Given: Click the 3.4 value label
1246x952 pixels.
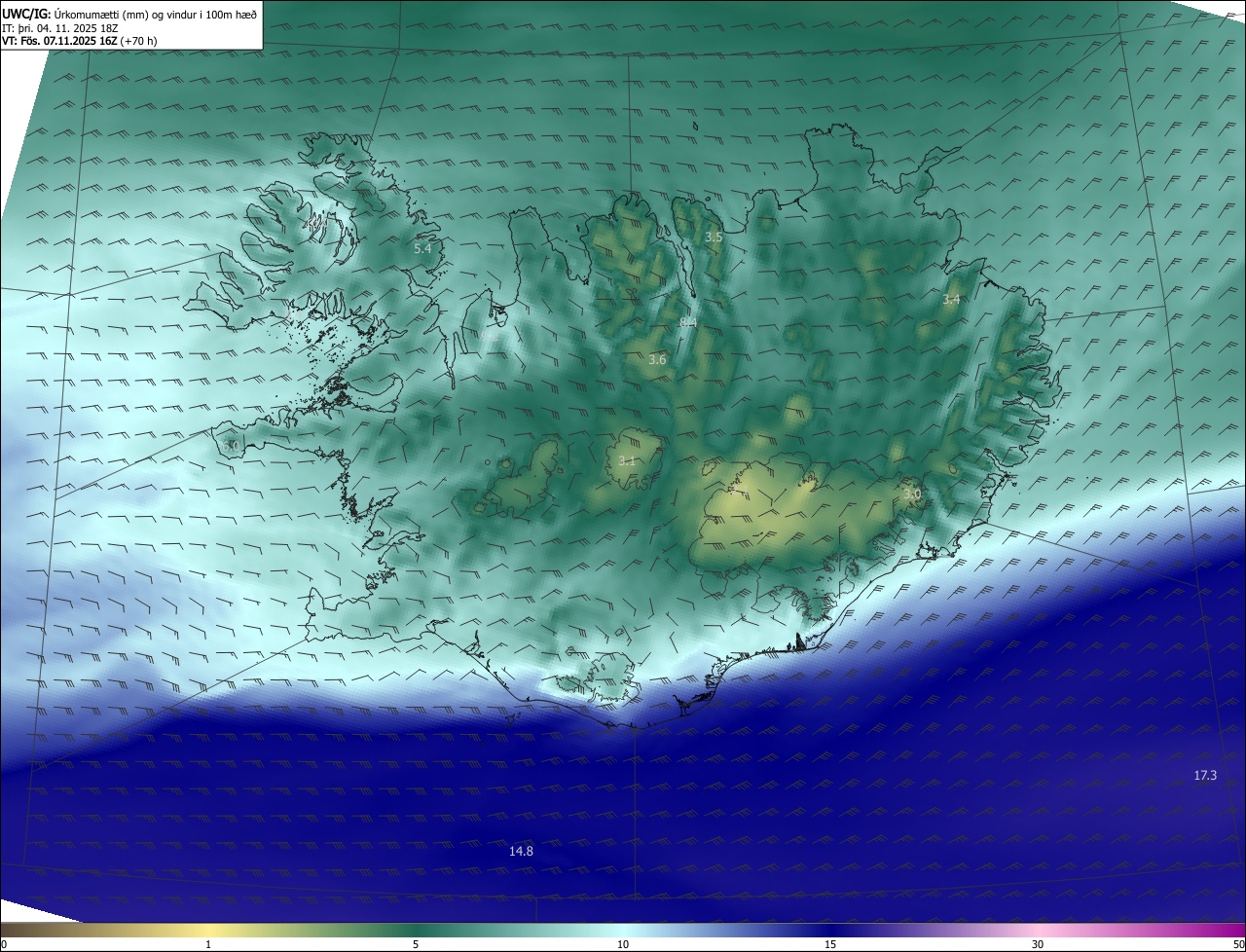Looking at the screenshot, I should coord(951,299).
